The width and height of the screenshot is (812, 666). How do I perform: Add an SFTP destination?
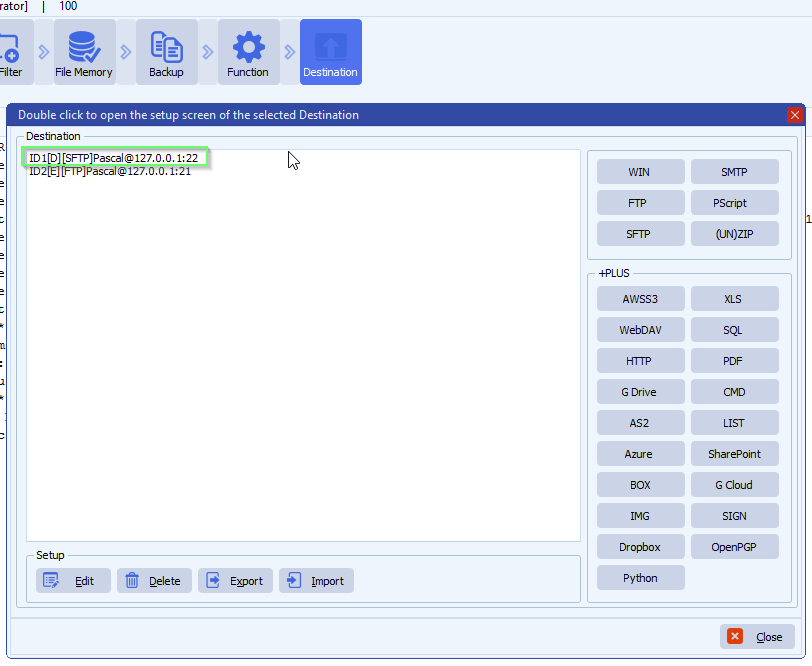[x=641, y=234]
